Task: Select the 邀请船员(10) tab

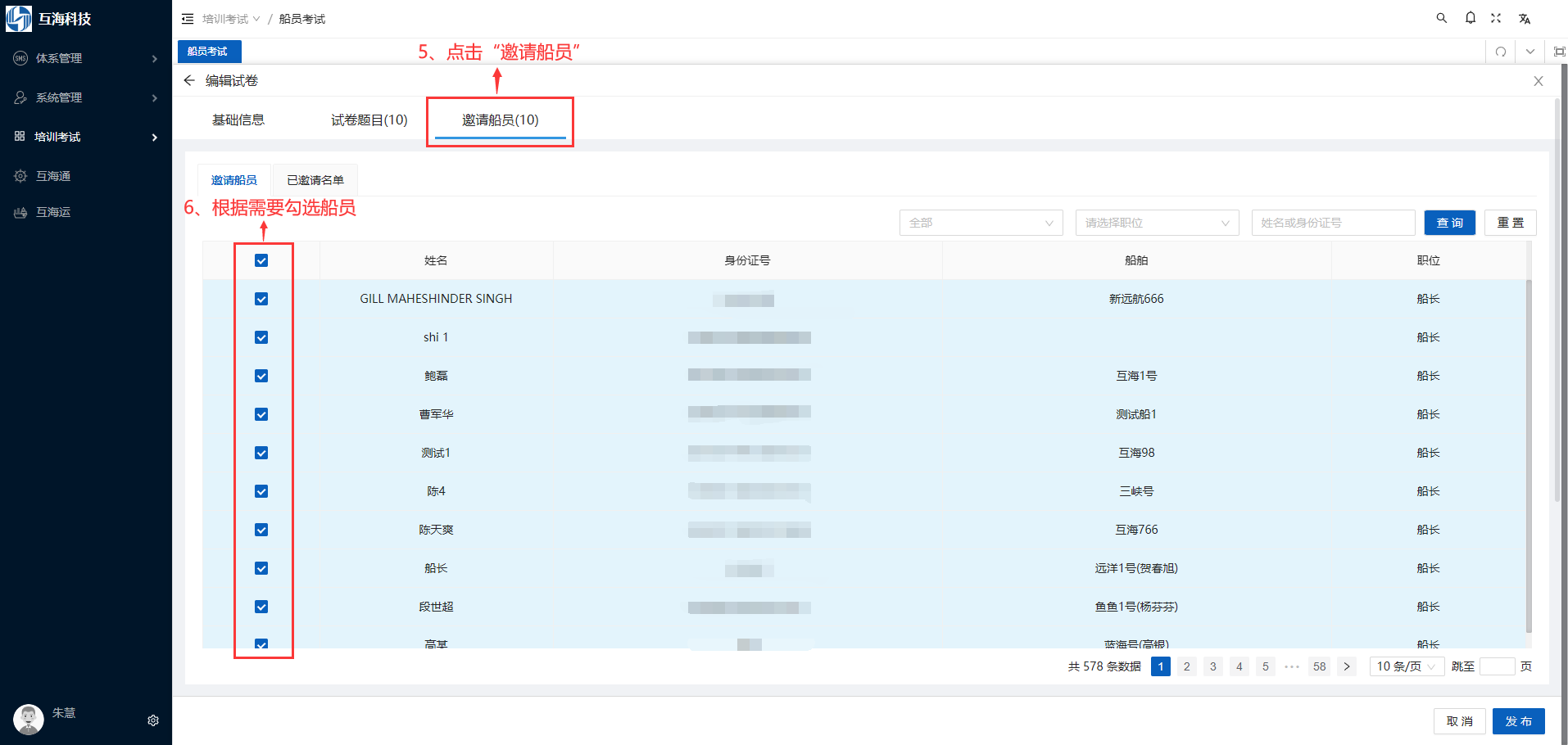Action: [501, 120]
